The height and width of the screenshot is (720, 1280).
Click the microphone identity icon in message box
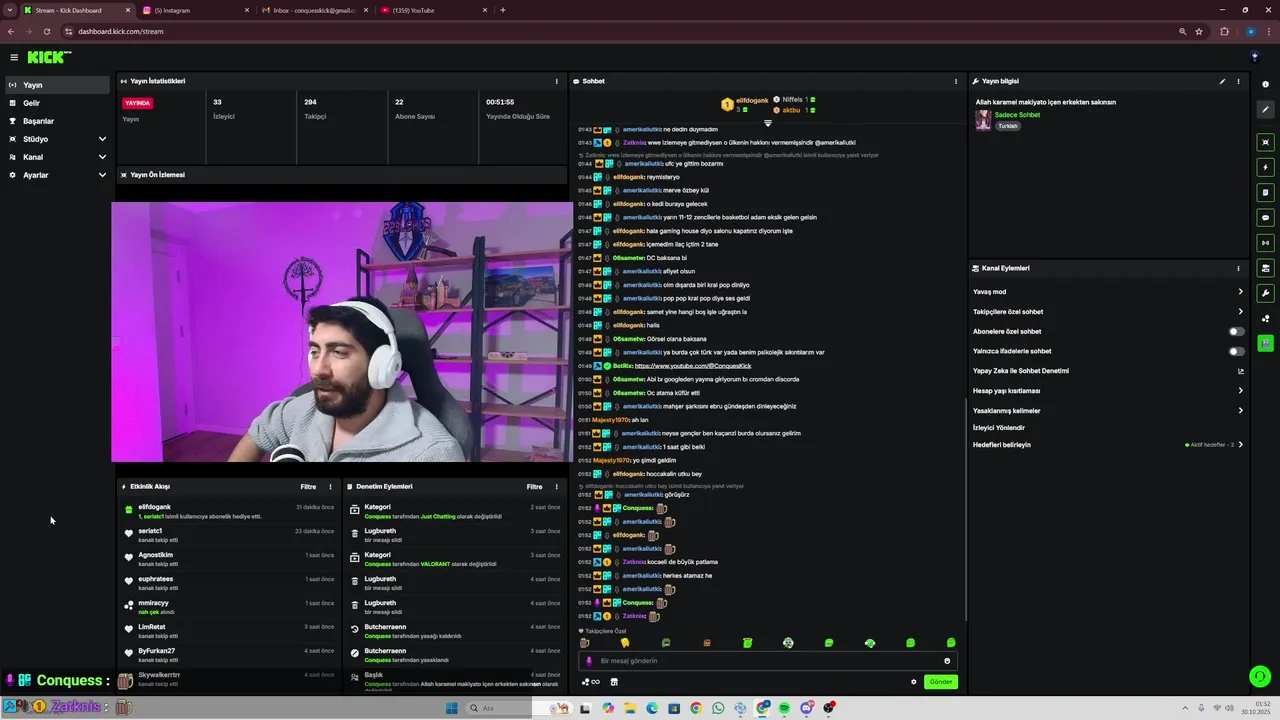point(589,661)
